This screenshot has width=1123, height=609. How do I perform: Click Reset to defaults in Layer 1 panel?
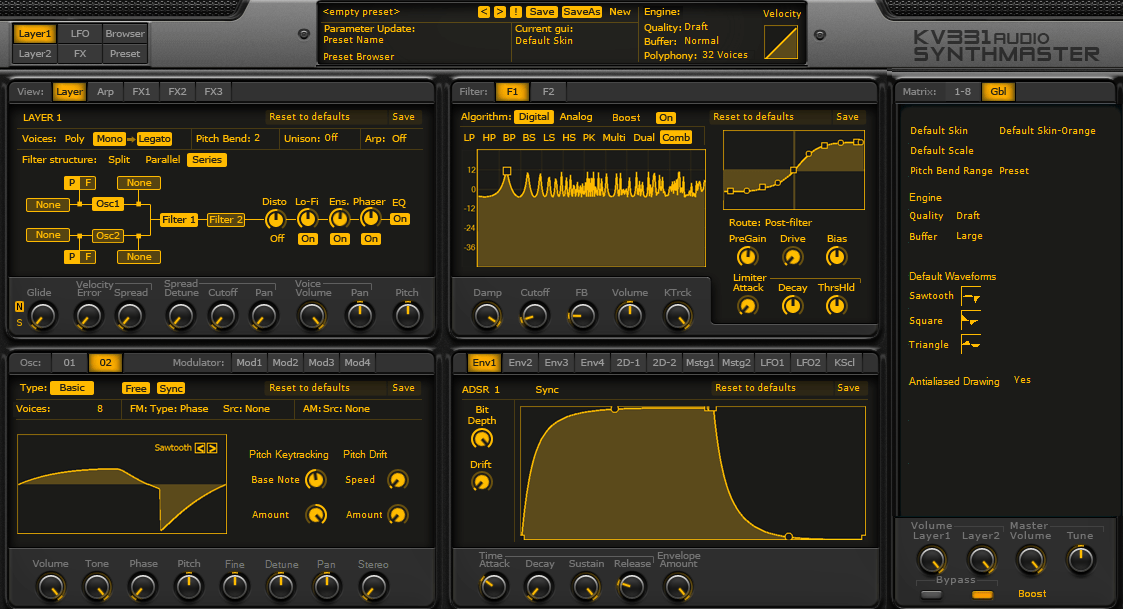[309, 117]
